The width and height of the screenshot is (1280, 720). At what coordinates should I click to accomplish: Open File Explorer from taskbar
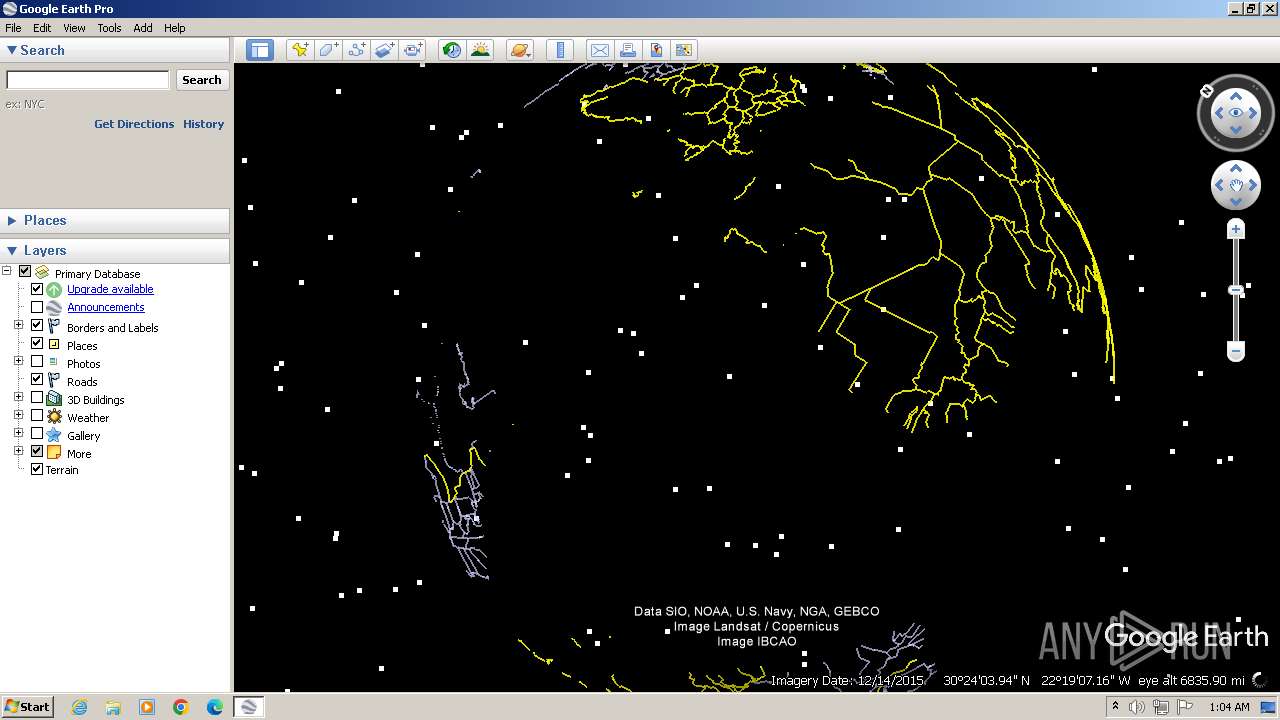(x=113, y=707)
